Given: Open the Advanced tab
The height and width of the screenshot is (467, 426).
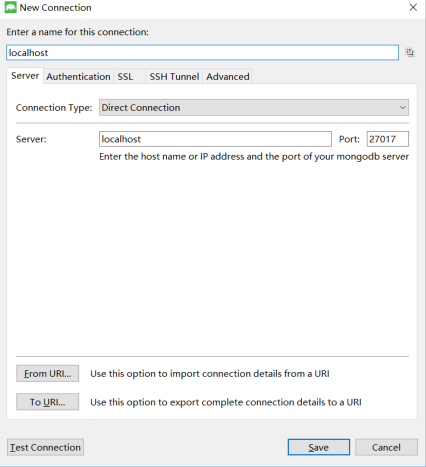Looking at the screenshot, I should [228, 77].
